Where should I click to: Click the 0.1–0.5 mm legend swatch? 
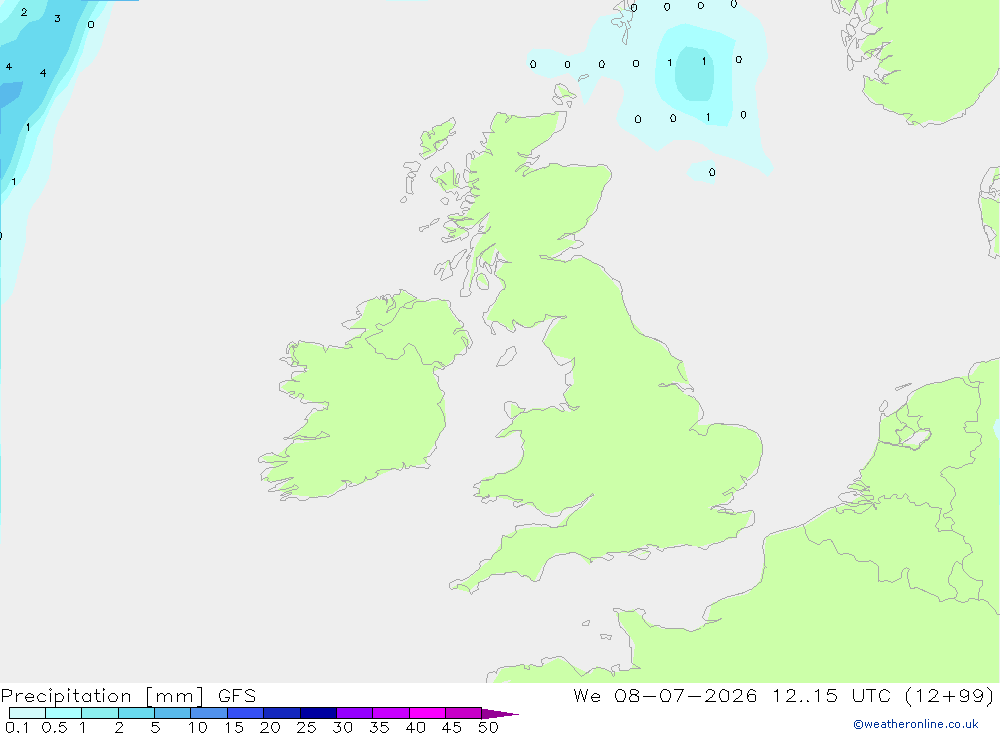tap(27, 713)
